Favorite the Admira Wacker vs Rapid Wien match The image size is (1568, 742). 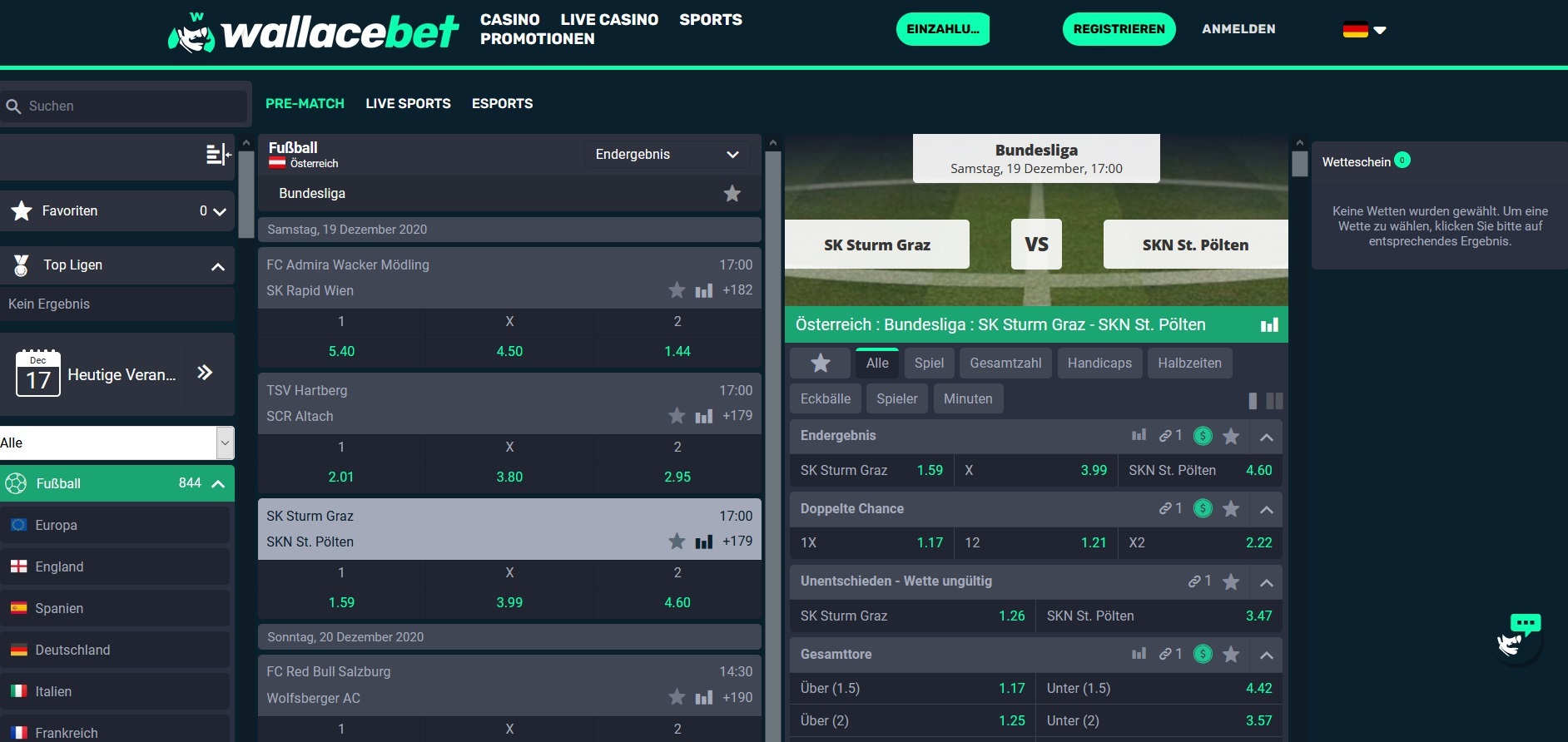click(677, 290)
